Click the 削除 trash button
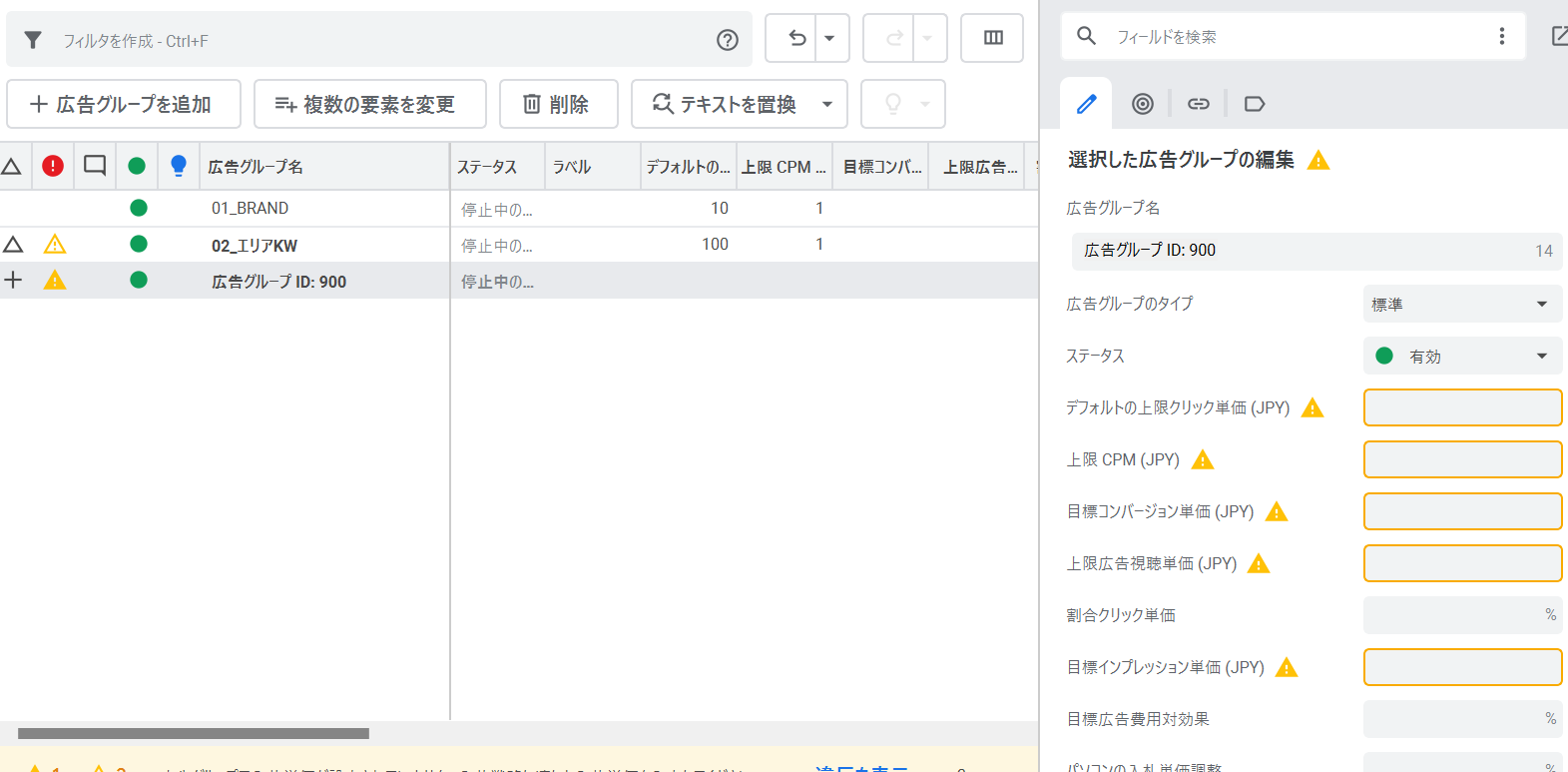The image size is (1568, 772). point(559,104)
